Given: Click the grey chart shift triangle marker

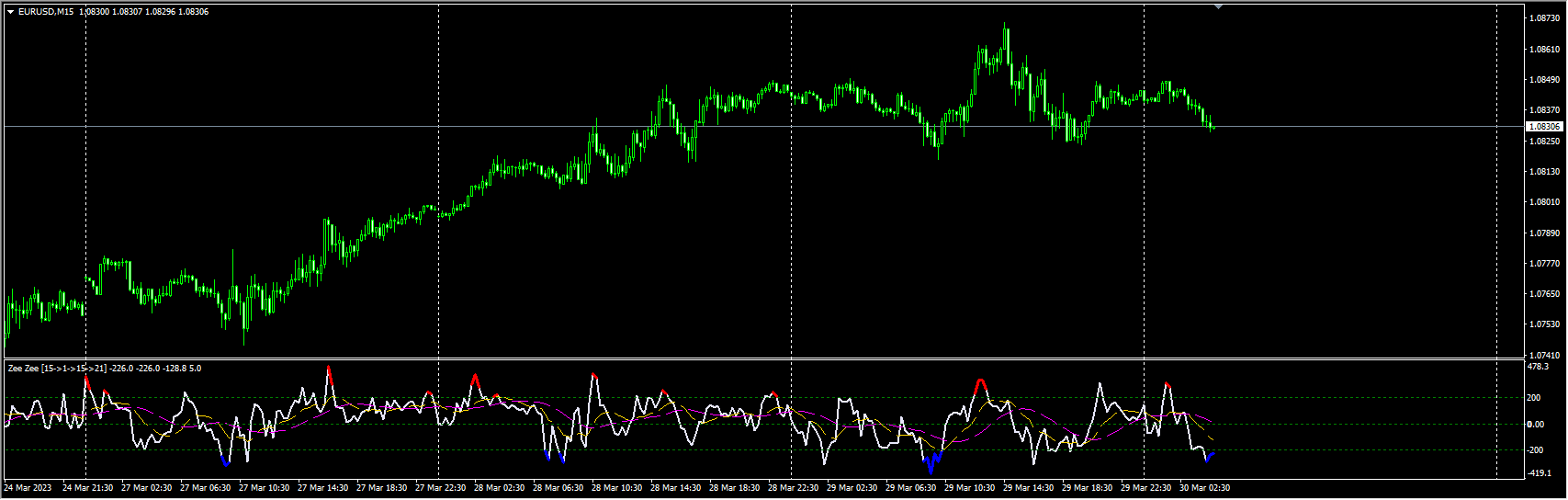Looking at the screenshot, I should 1218,6.
